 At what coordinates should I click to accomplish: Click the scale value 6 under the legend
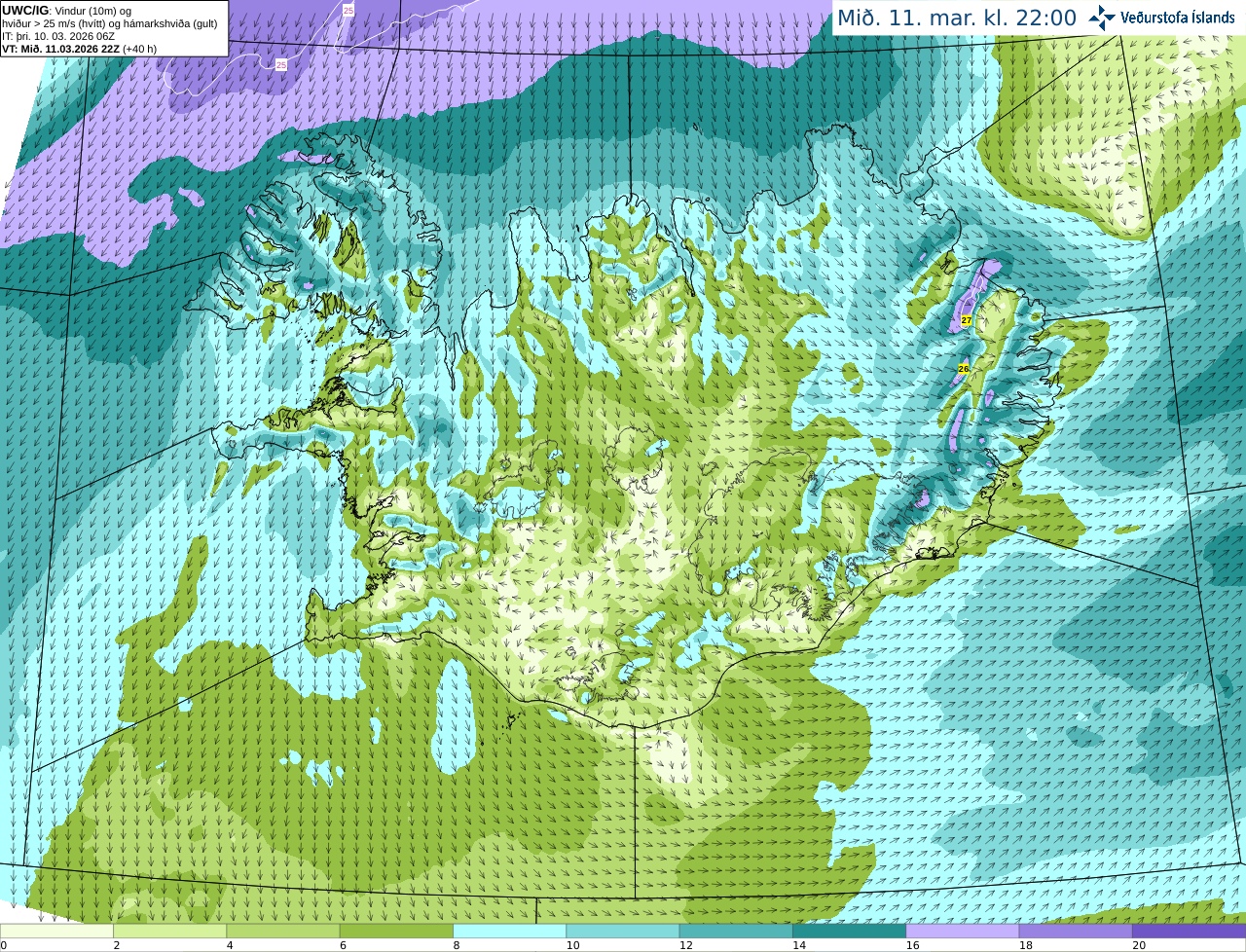tap(343, 945)
